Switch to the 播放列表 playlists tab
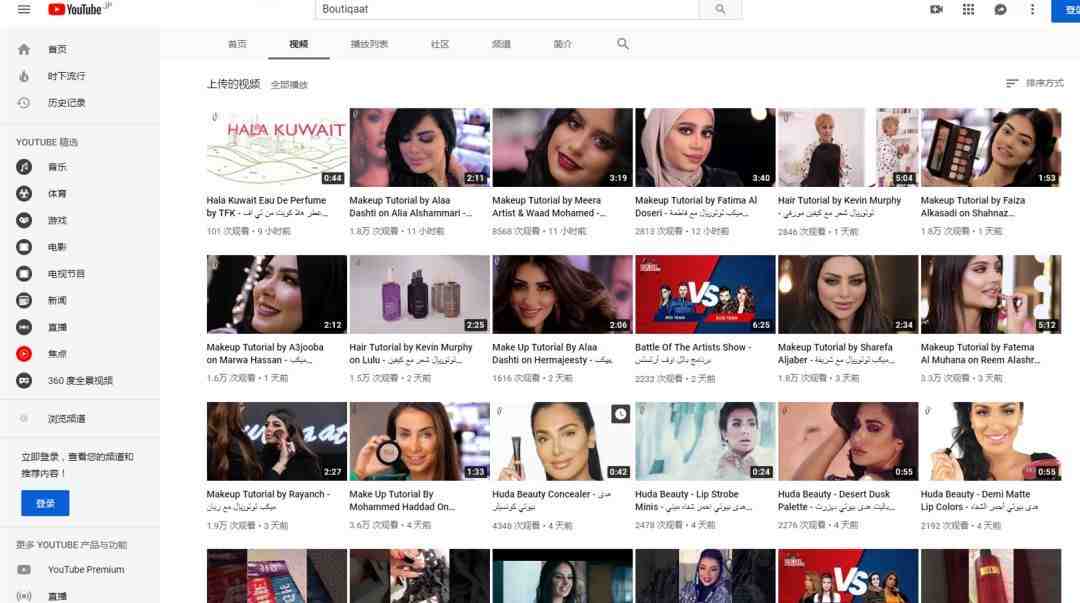Viewport: 1080px width, 603px height. 369,44
